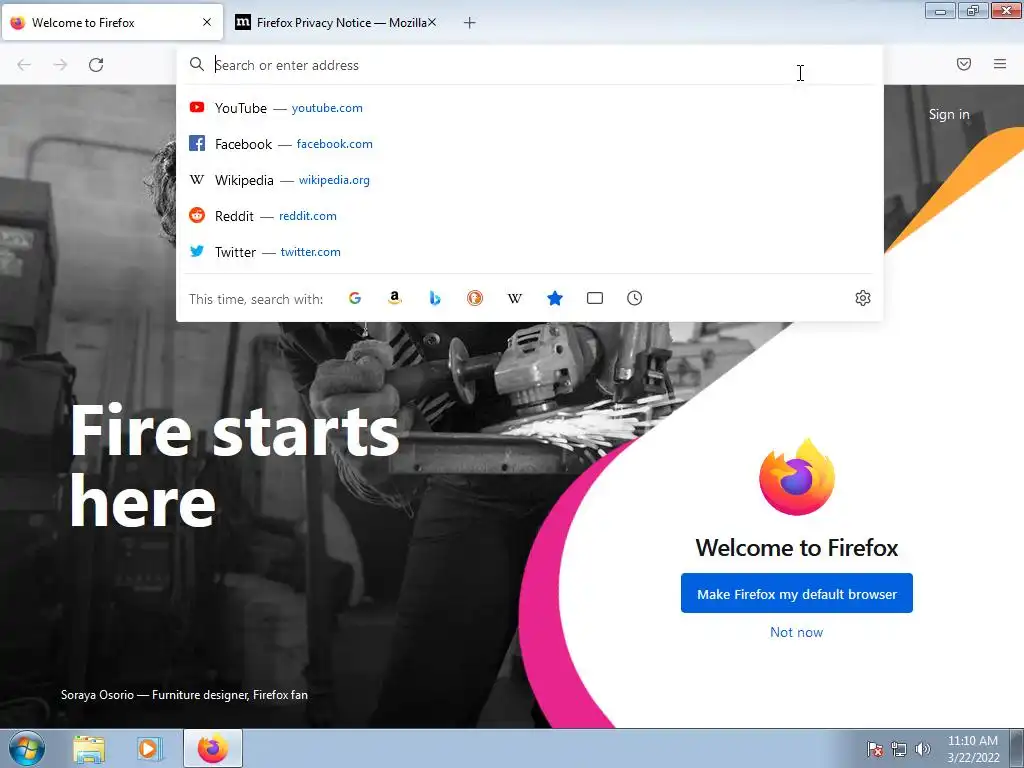Screen dimensions: 1024x768
Task: Open the volume speaker tray icon
Action: 922,749
